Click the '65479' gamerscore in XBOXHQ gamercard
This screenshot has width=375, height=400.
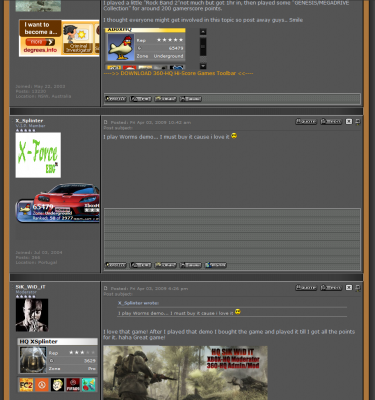pyautogui.click(x=176, y=48)
